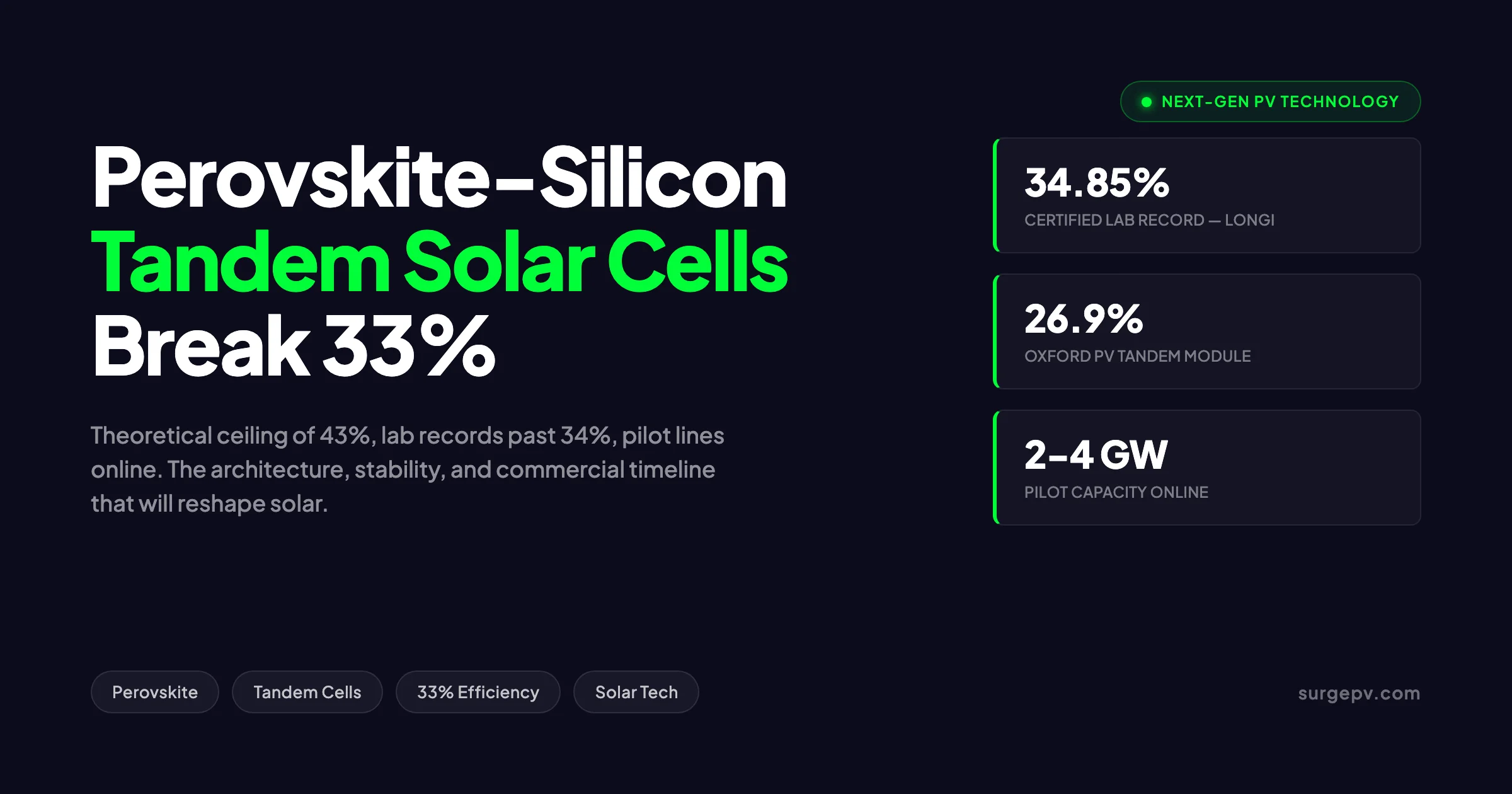Screen dimensions: 1512x794
Task: Select the Next-Gen PV Technology badge
Action: point(1270,101)
